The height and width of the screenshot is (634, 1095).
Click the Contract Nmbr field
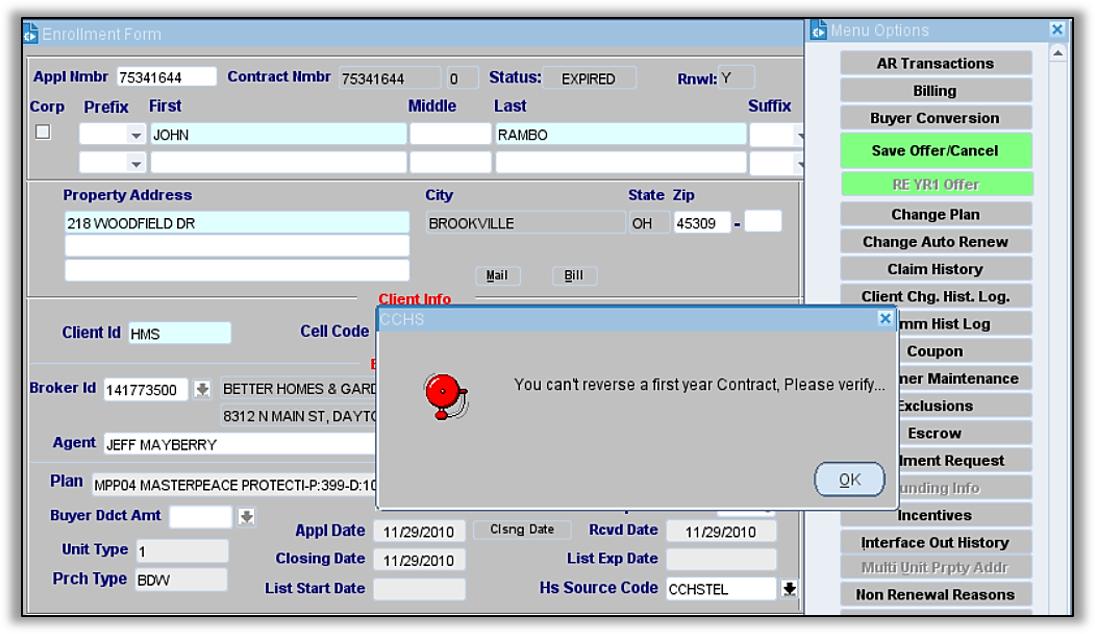(390, 78)
